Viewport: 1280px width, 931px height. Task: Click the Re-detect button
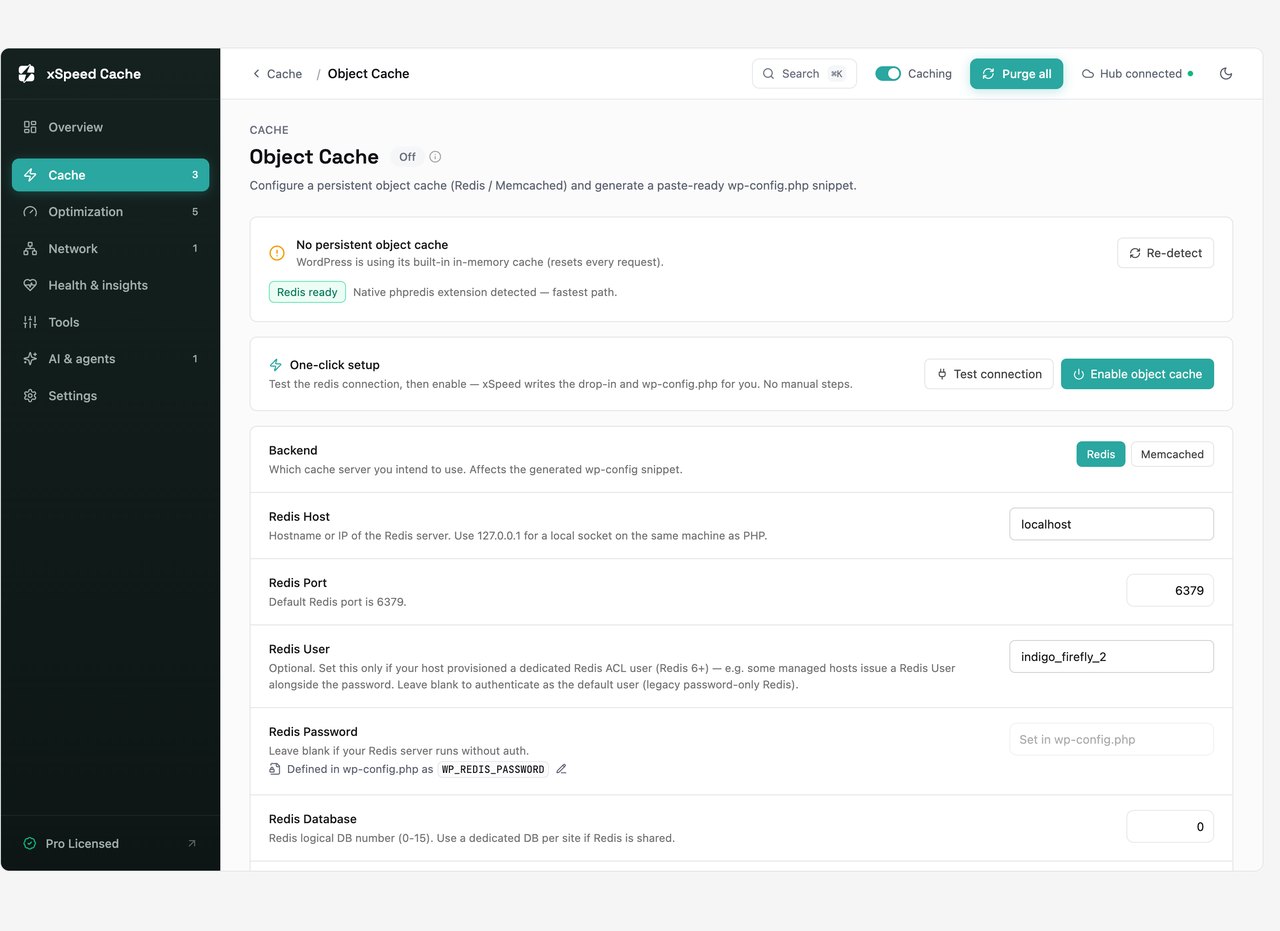1165,253
